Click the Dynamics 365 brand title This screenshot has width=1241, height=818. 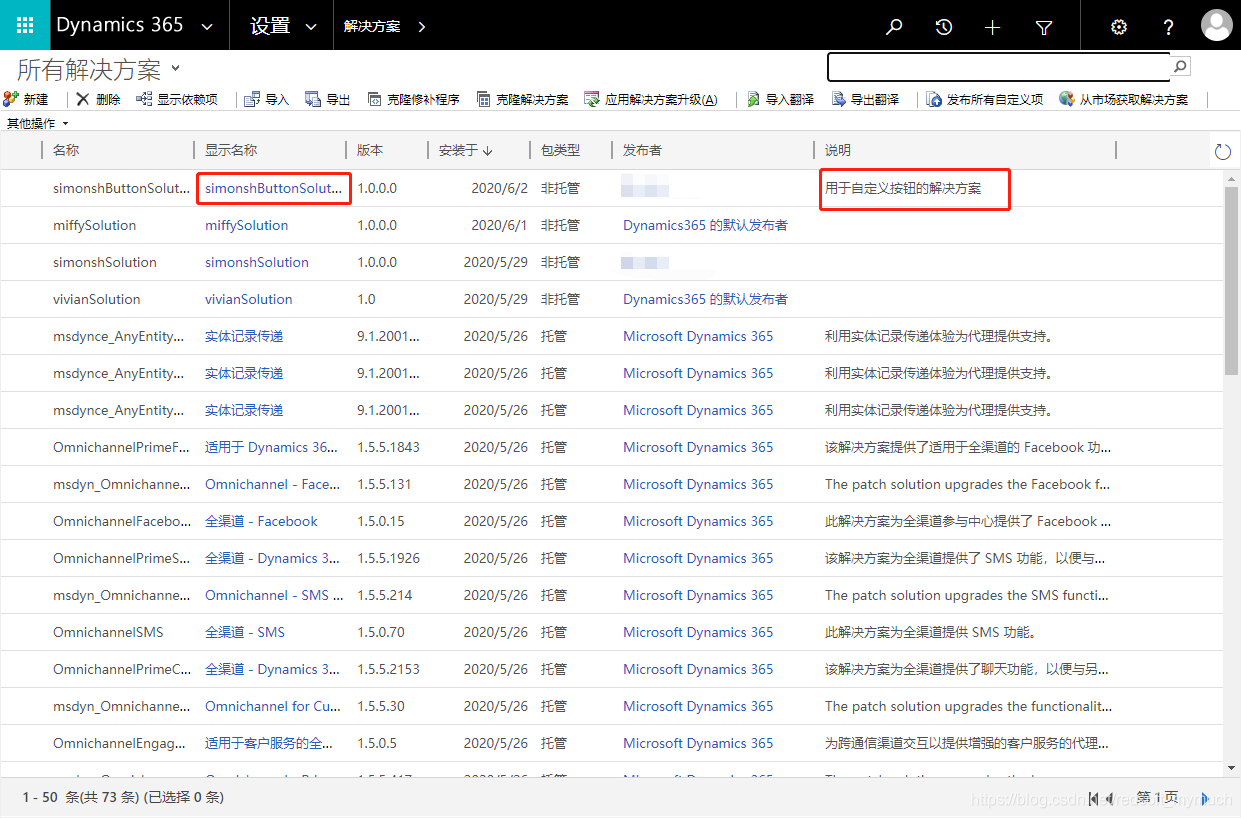pos(120,26)
